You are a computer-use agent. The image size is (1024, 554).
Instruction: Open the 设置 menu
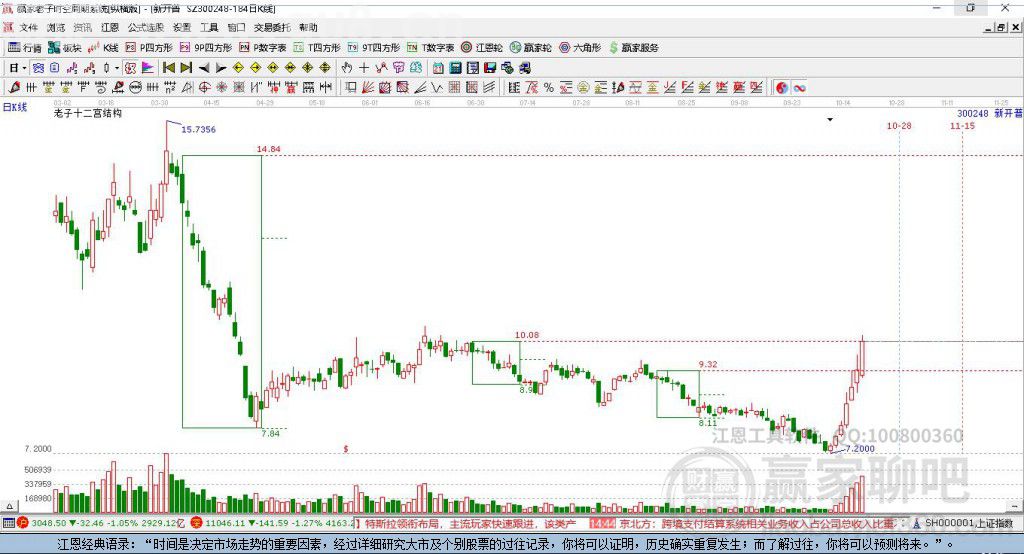[182, 27]
